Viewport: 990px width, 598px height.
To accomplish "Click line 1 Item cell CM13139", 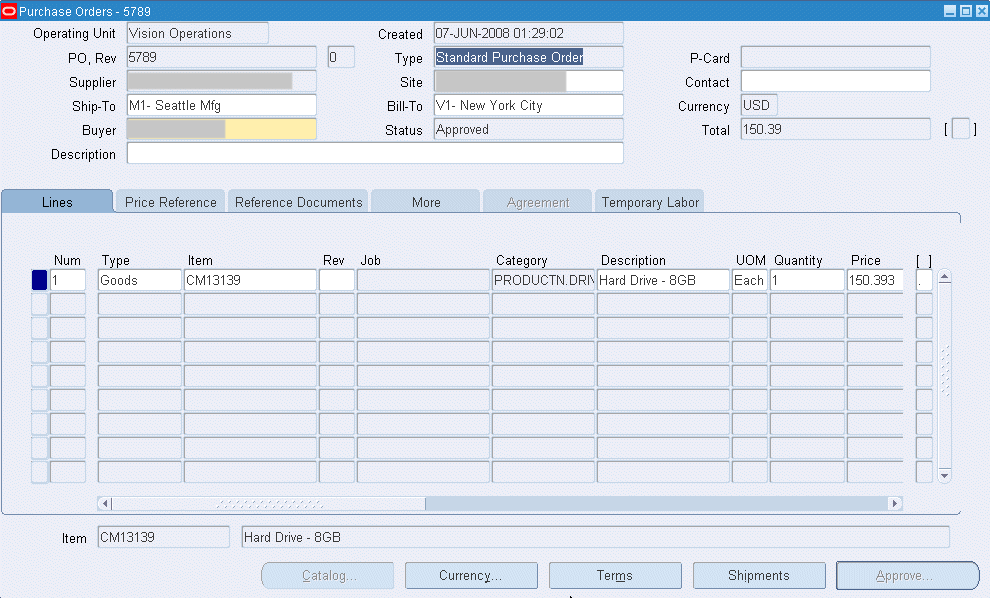I will point(250,280).
